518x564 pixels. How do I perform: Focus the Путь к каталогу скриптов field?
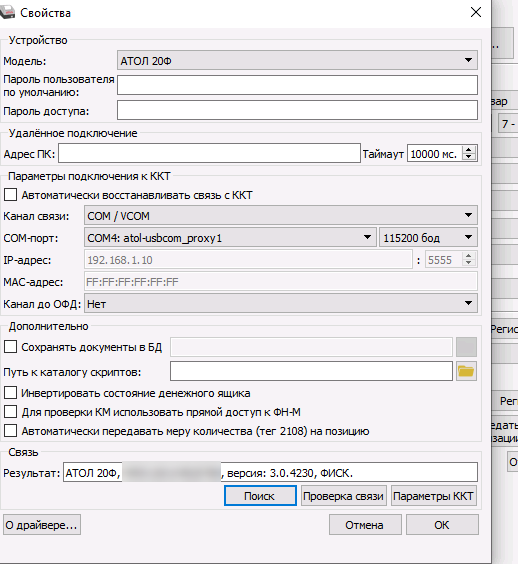tap(311, 371)
